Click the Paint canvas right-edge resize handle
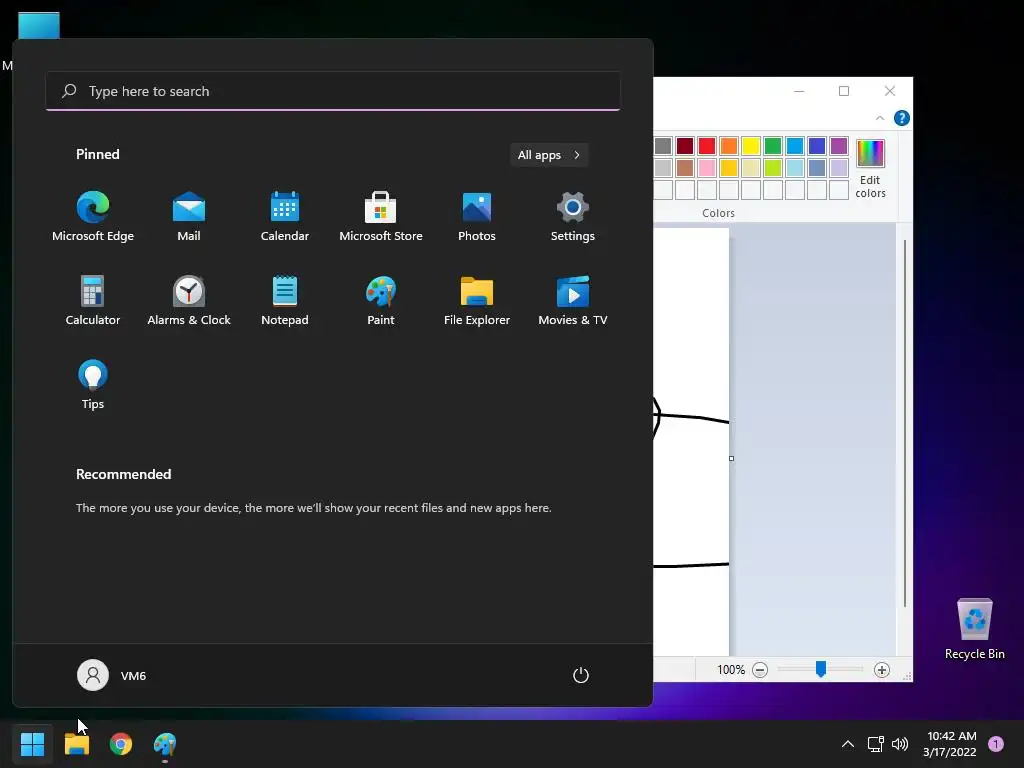The image size is (1024, 768). [x=731, y=458]
